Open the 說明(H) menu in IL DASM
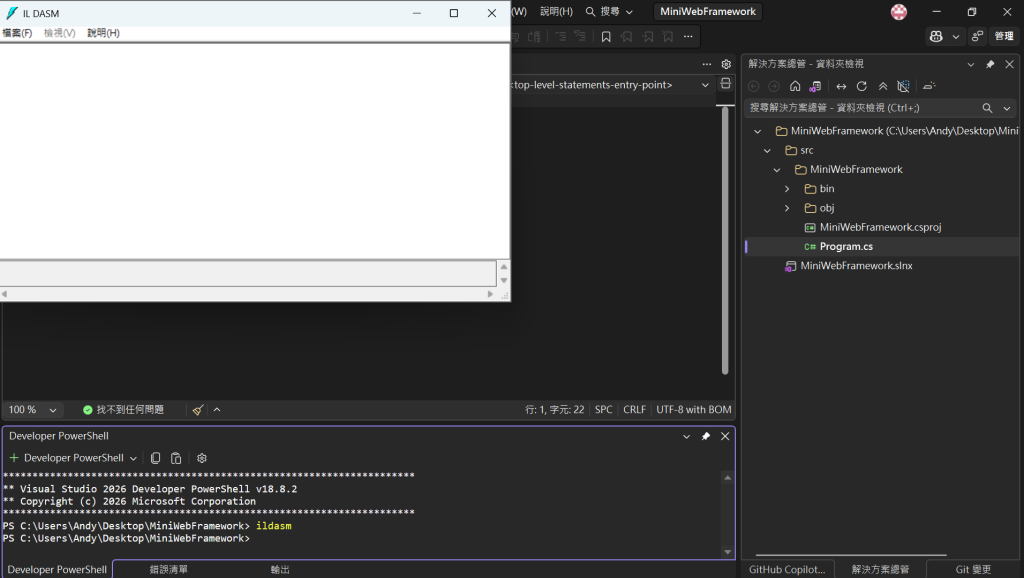The image size is (1024, 578). (x=103, y=33)
